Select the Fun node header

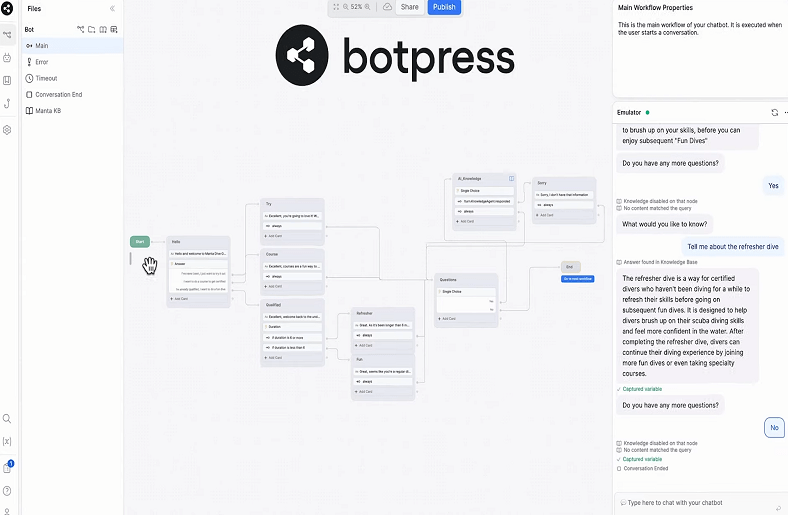383,360
